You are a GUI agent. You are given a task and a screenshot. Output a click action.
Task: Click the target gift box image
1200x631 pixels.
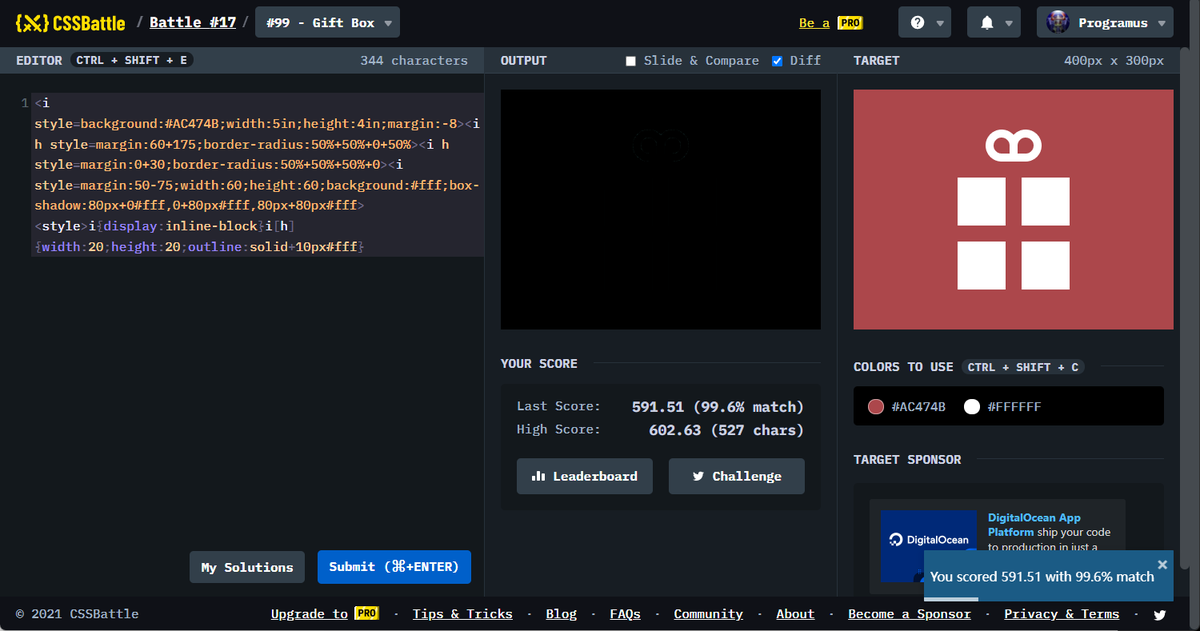(1013, 209)
